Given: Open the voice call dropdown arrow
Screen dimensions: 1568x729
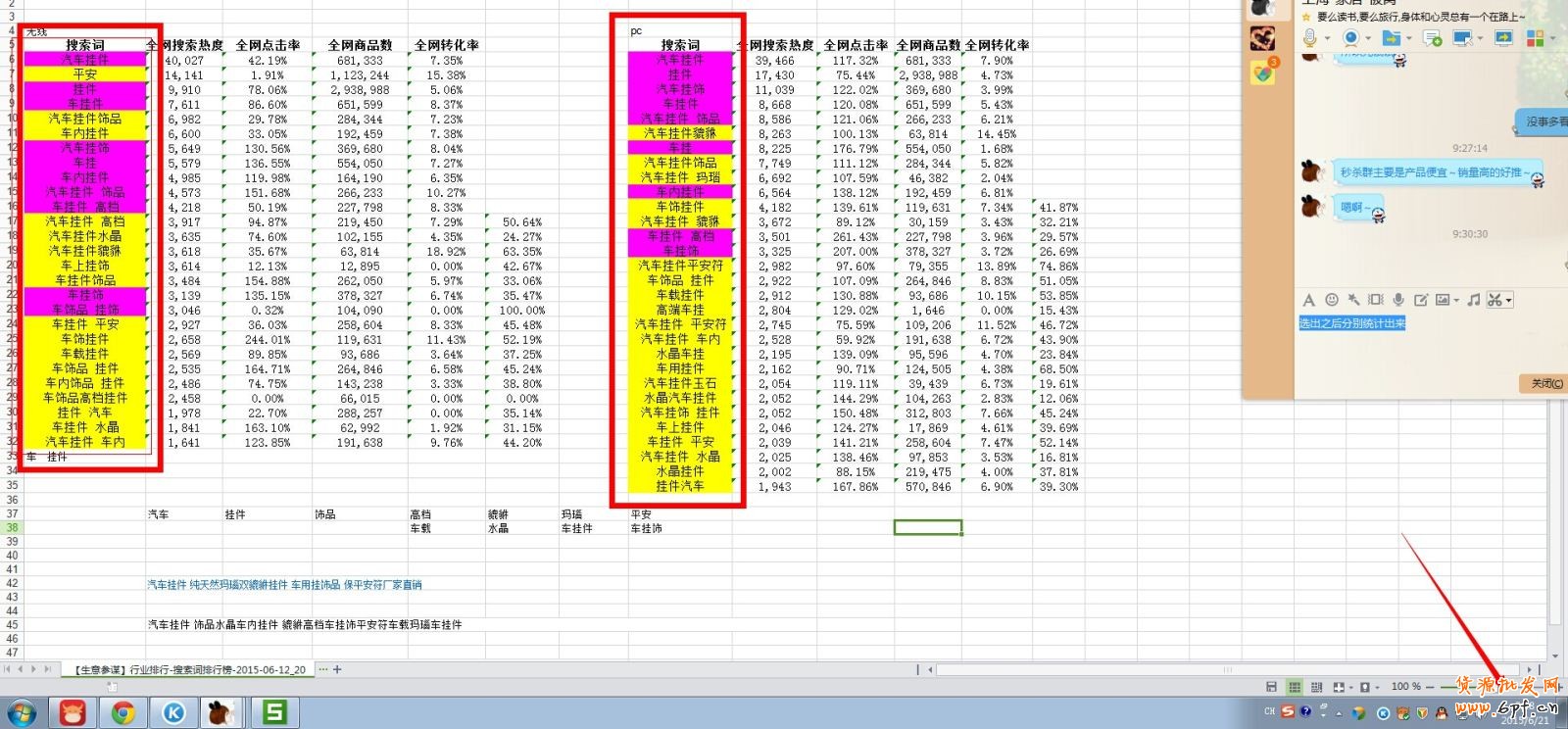Looking at the screenshot, I should point(1328,38).
